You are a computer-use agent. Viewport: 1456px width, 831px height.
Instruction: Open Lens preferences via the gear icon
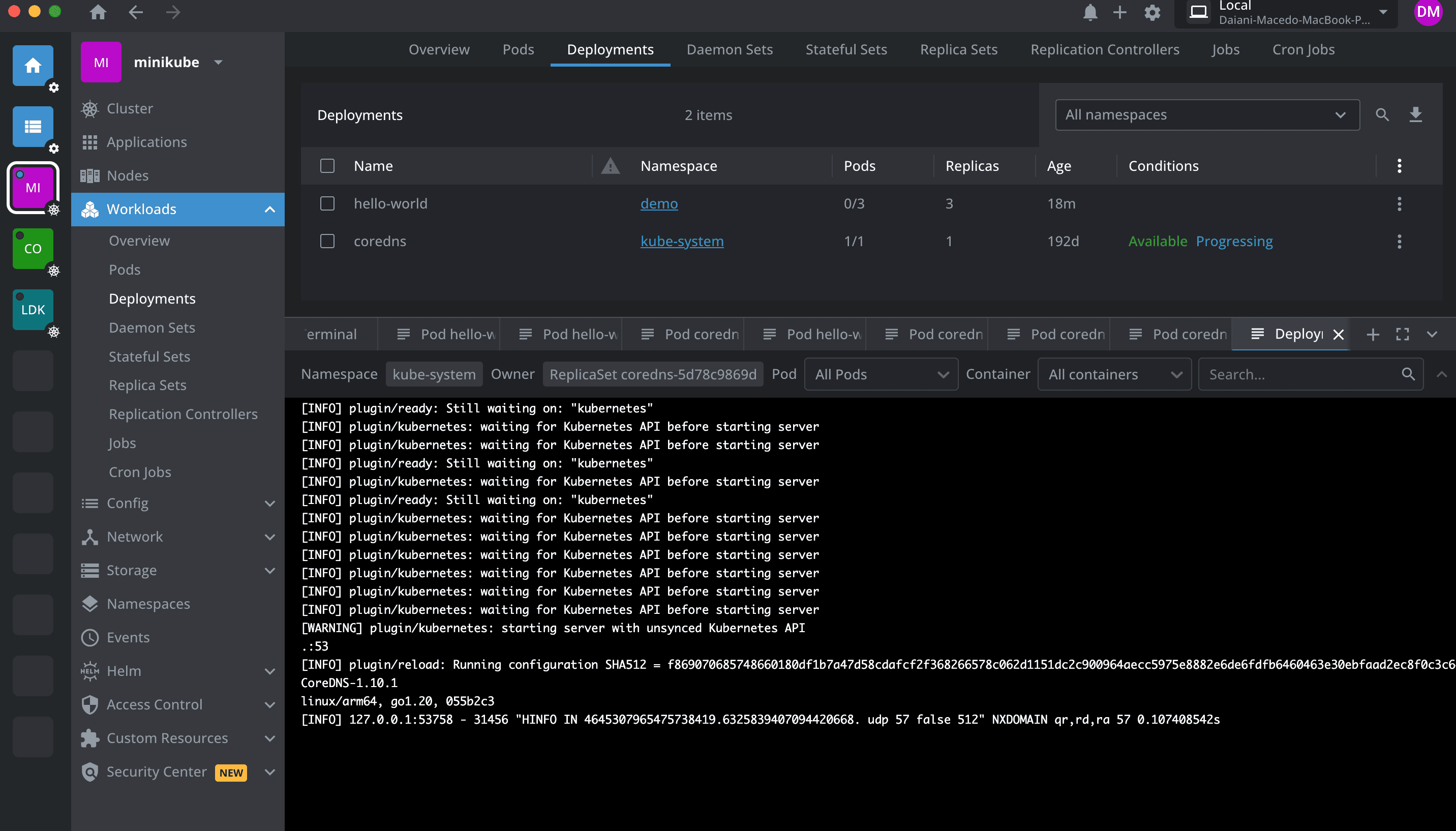[x=1152, y=12]
